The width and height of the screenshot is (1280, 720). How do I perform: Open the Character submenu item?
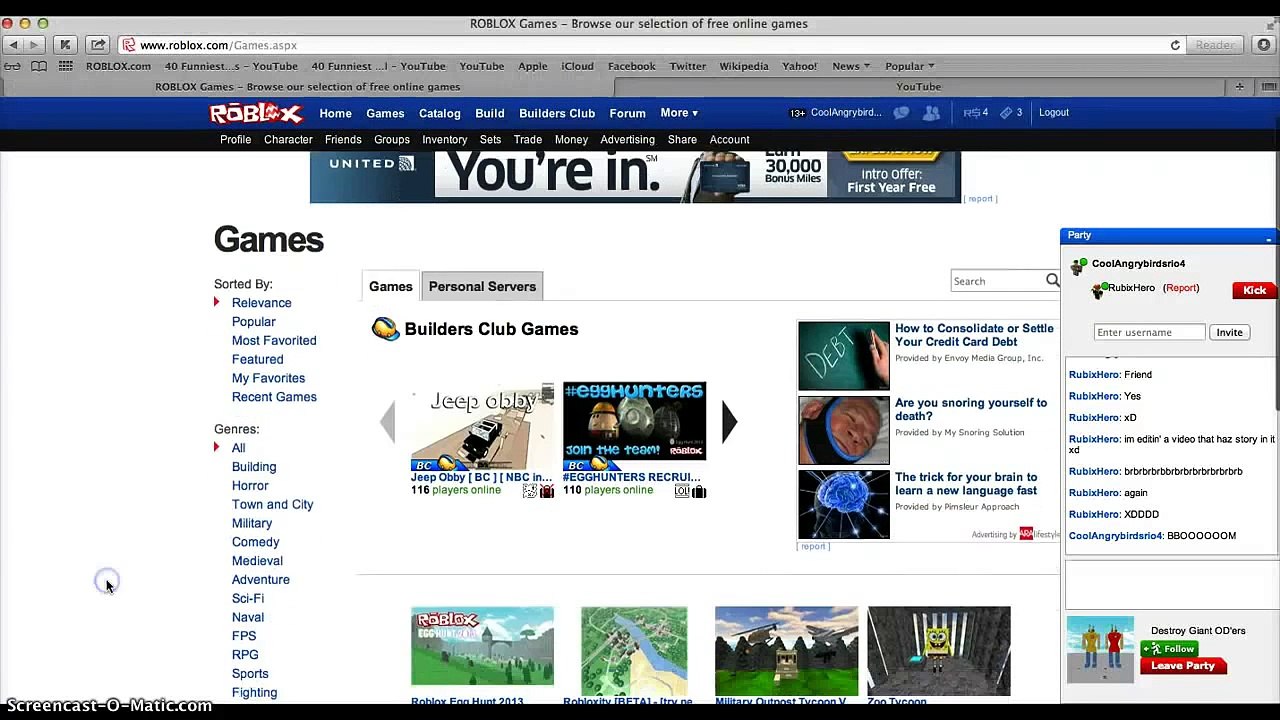point(288,140)
